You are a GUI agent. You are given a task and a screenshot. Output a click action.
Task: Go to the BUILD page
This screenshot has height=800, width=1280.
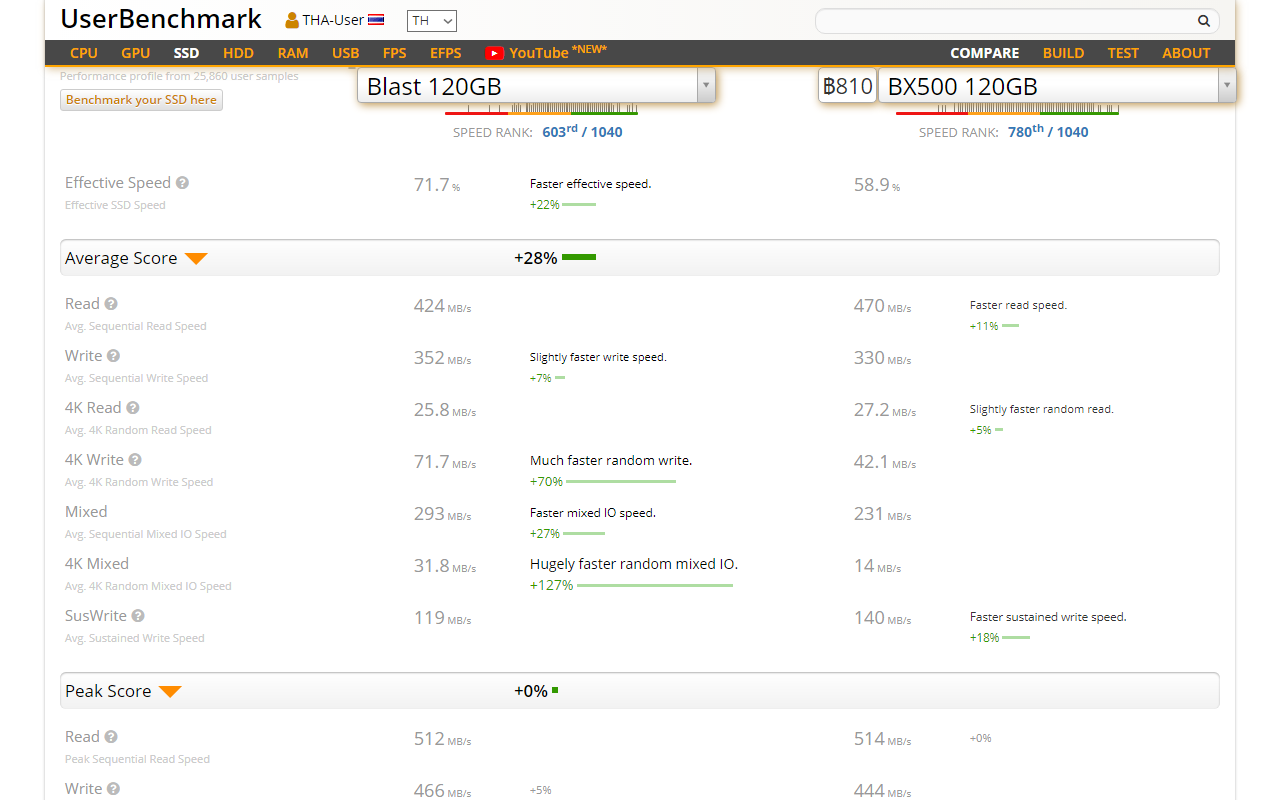(x=1063, y=53)
